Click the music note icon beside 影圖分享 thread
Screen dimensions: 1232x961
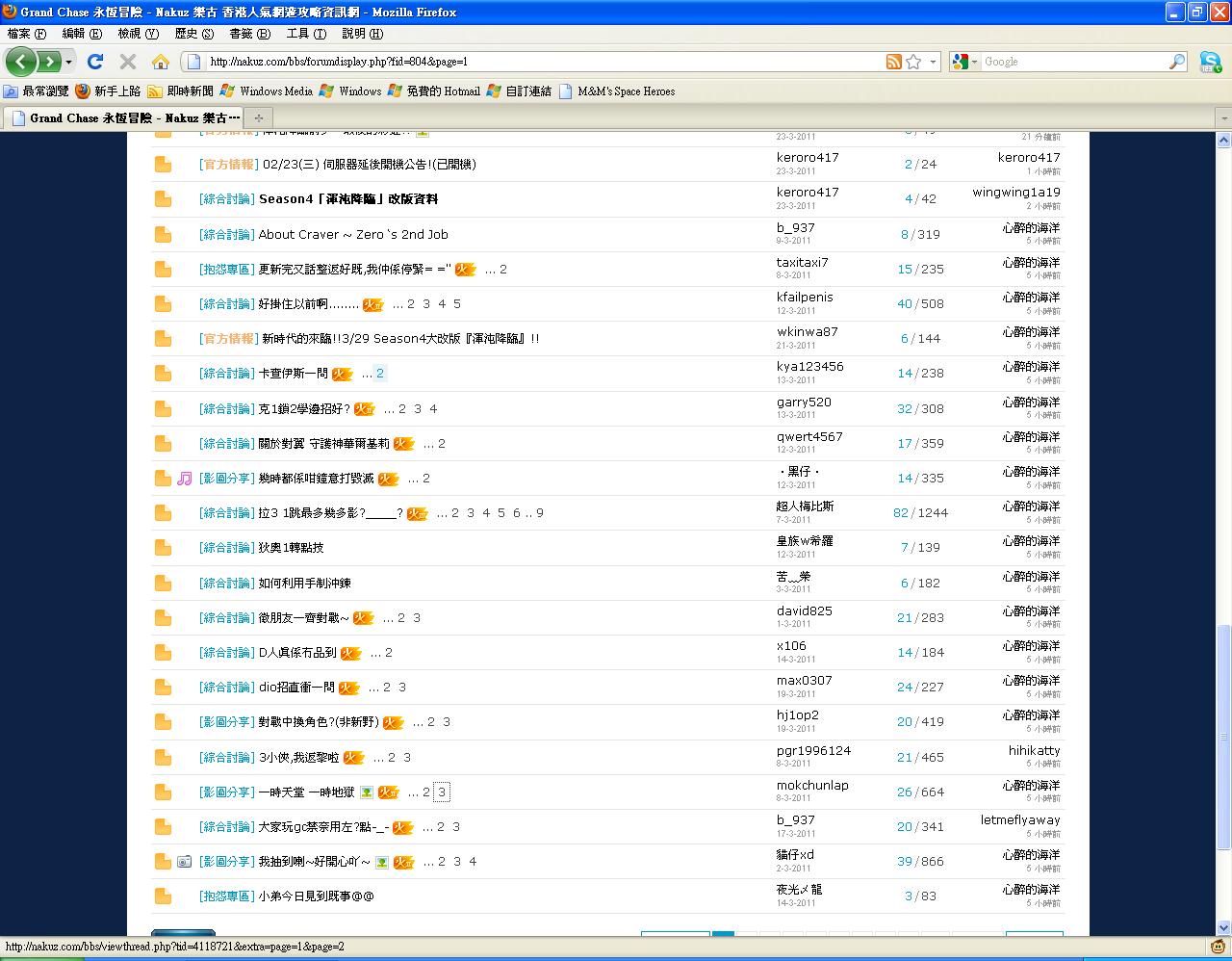(185, 479)
